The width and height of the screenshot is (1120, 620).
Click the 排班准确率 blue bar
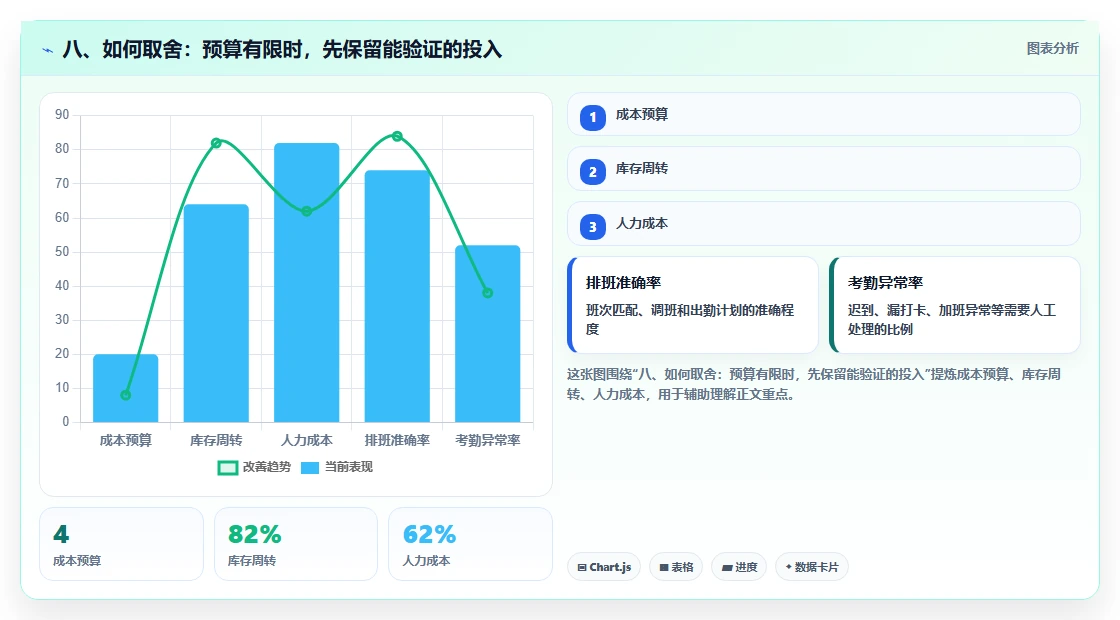(397, 296)
